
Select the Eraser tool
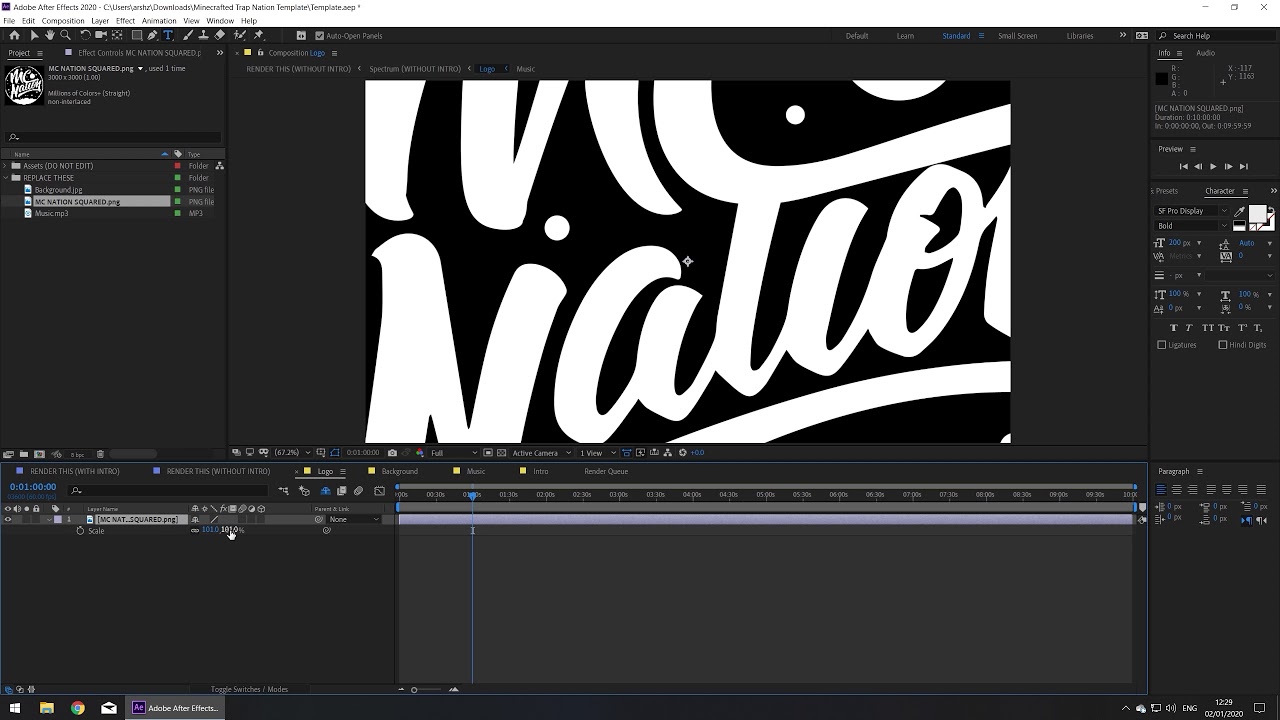point(221,35)
